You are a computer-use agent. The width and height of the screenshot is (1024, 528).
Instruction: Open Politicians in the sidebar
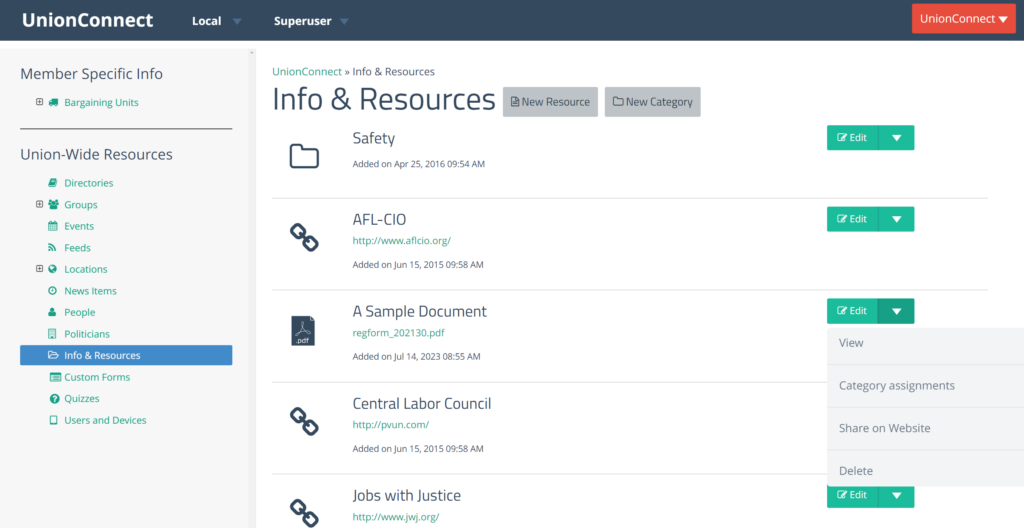[87, 334]
